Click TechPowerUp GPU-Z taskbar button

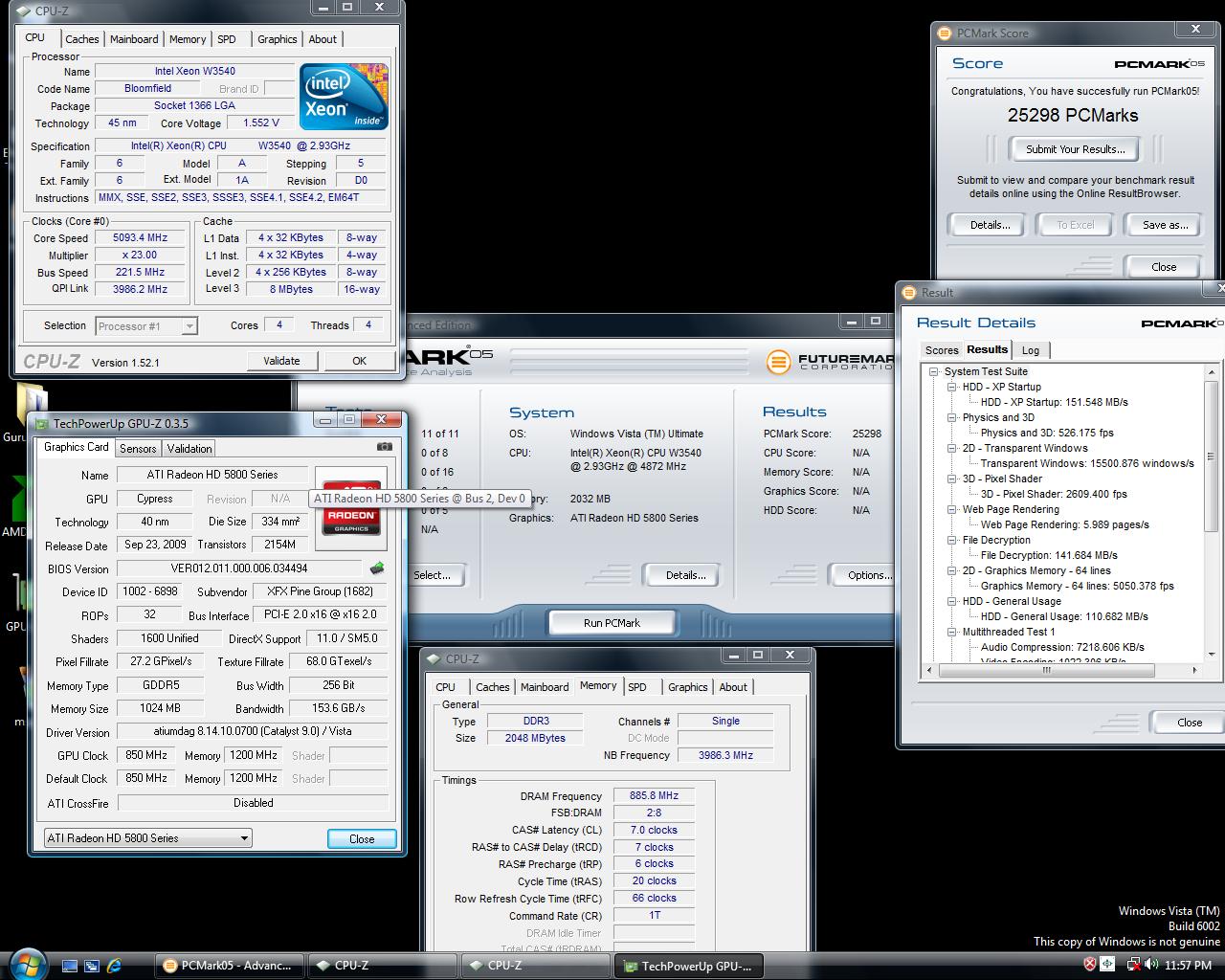(689, 966)
